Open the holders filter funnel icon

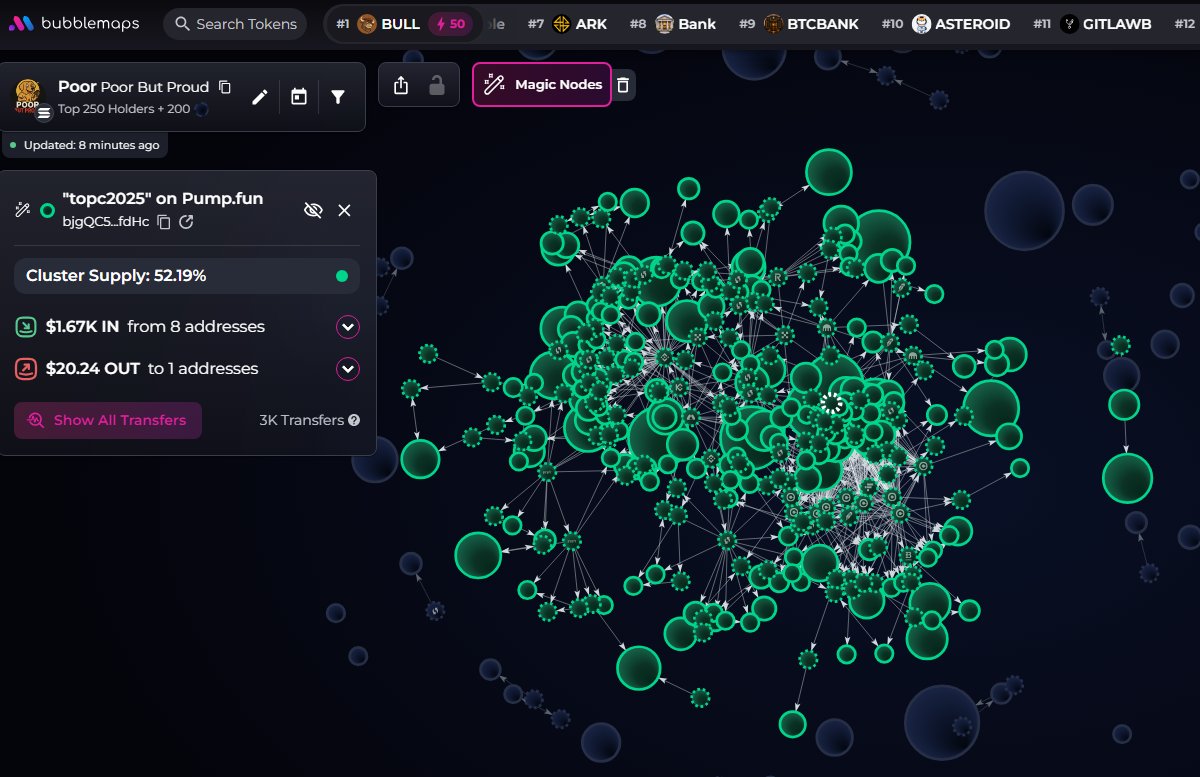[x=338, y=97]
